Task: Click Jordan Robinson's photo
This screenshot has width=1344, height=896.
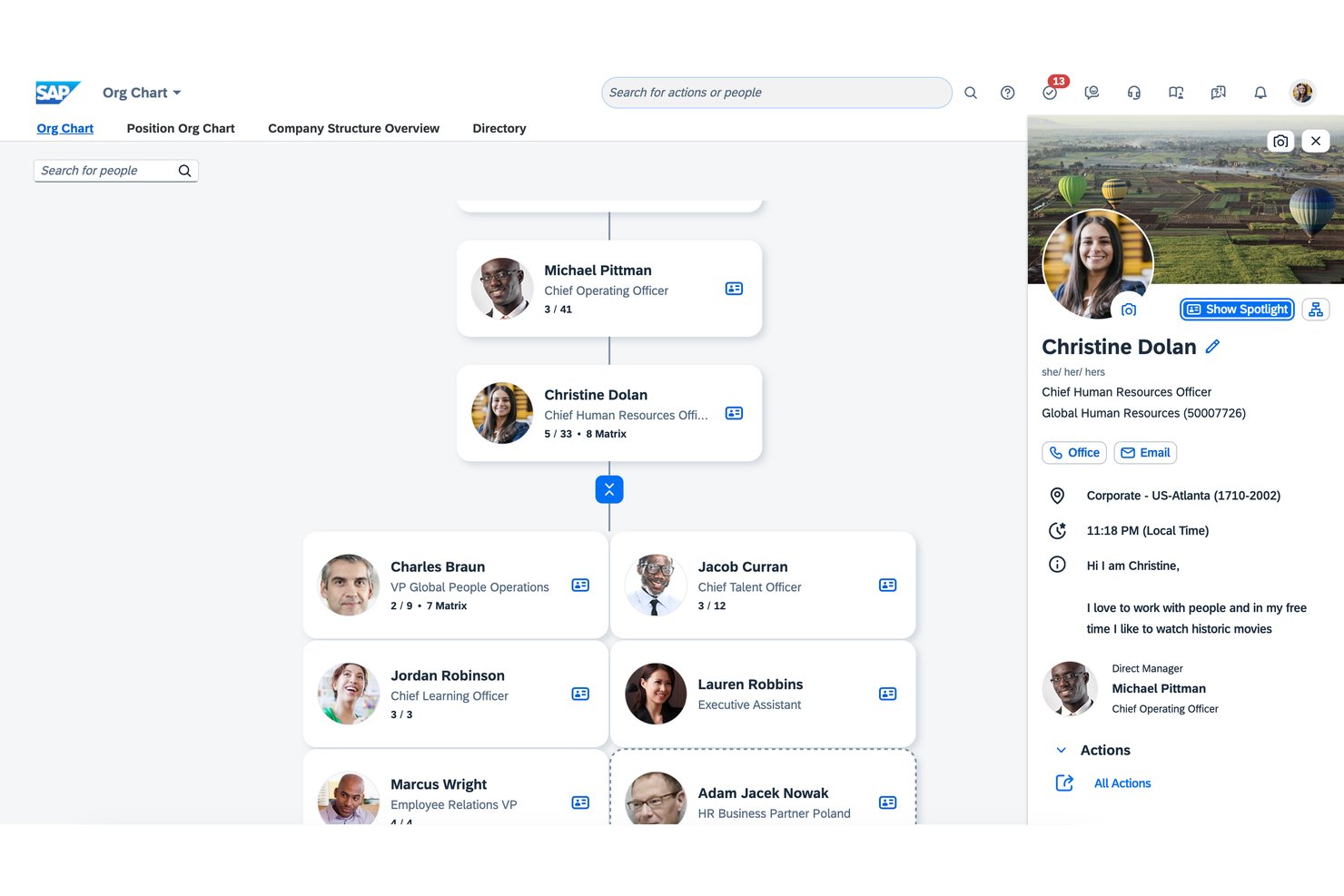Action: [x=349, y=694]
